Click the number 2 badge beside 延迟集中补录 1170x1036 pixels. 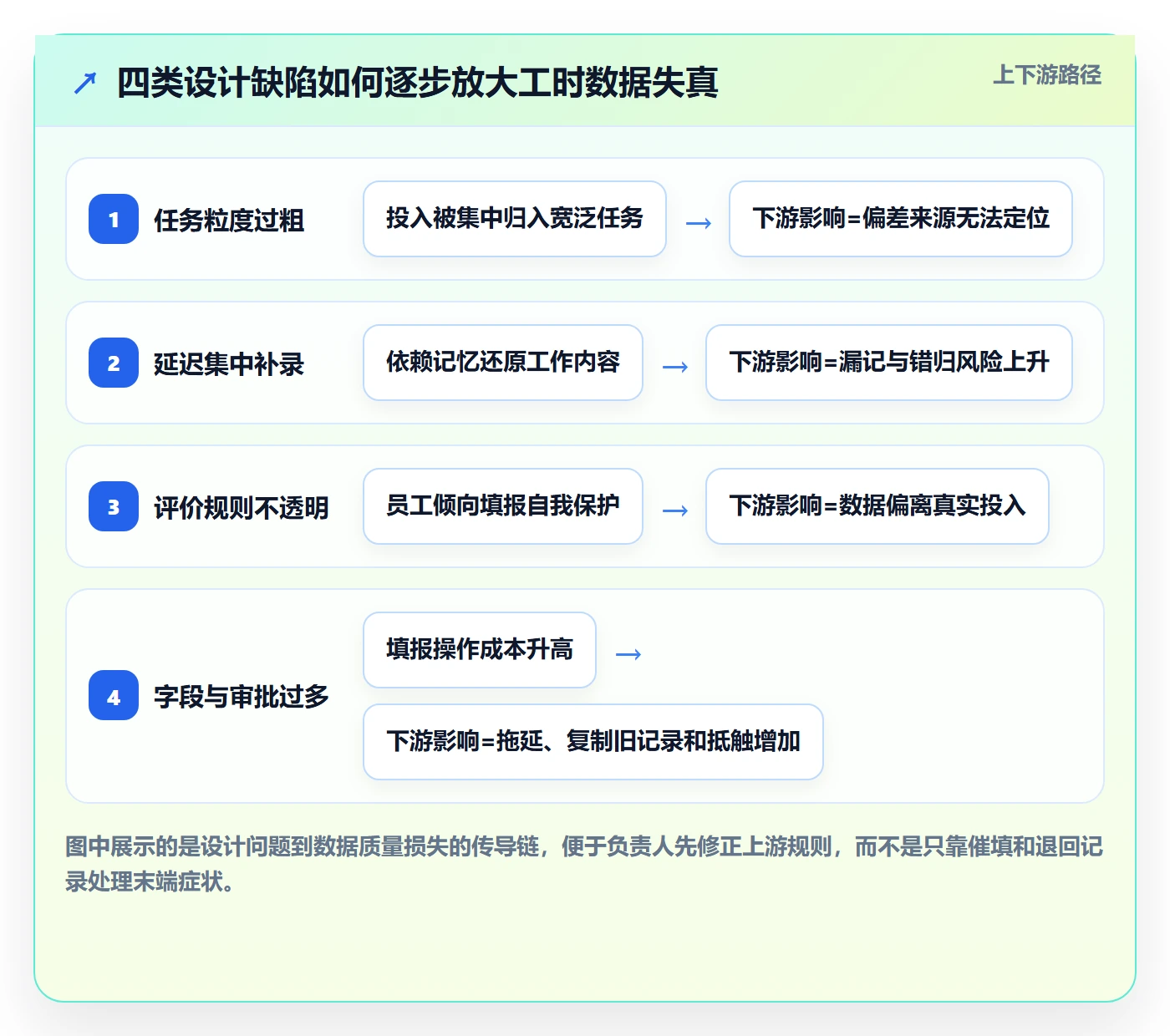pos(114,363)
